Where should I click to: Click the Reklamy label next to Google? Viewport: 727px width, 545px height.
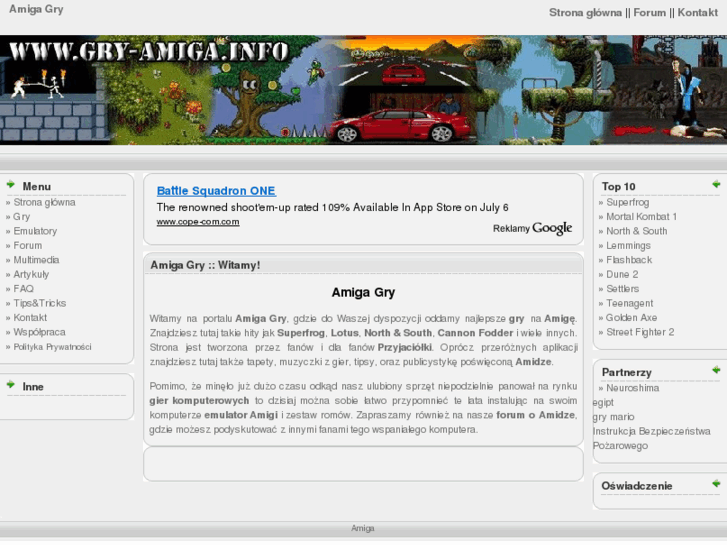(x=511, y=228)
